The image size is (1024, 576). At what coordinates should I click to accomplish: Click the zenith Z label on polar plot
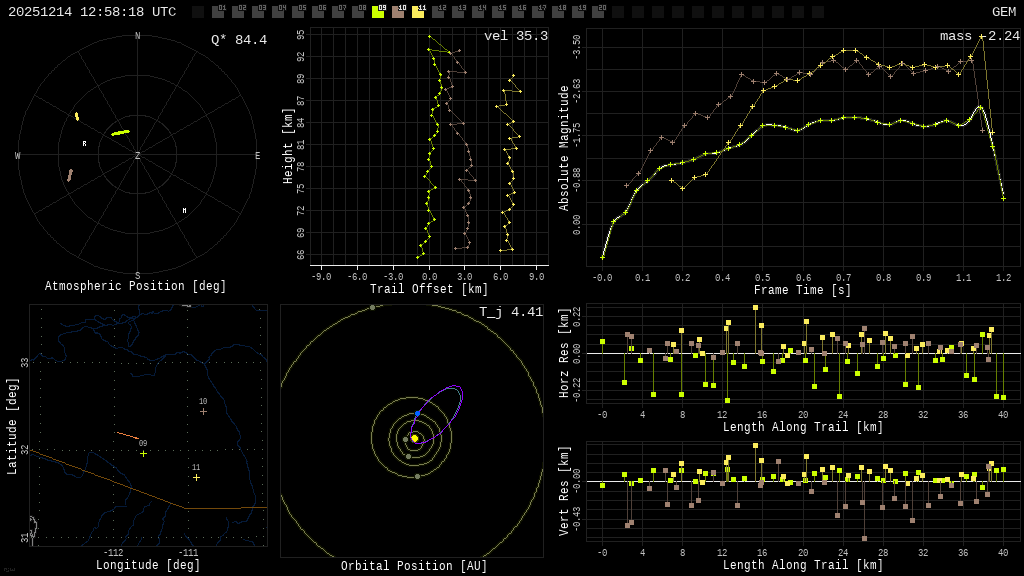138,156
